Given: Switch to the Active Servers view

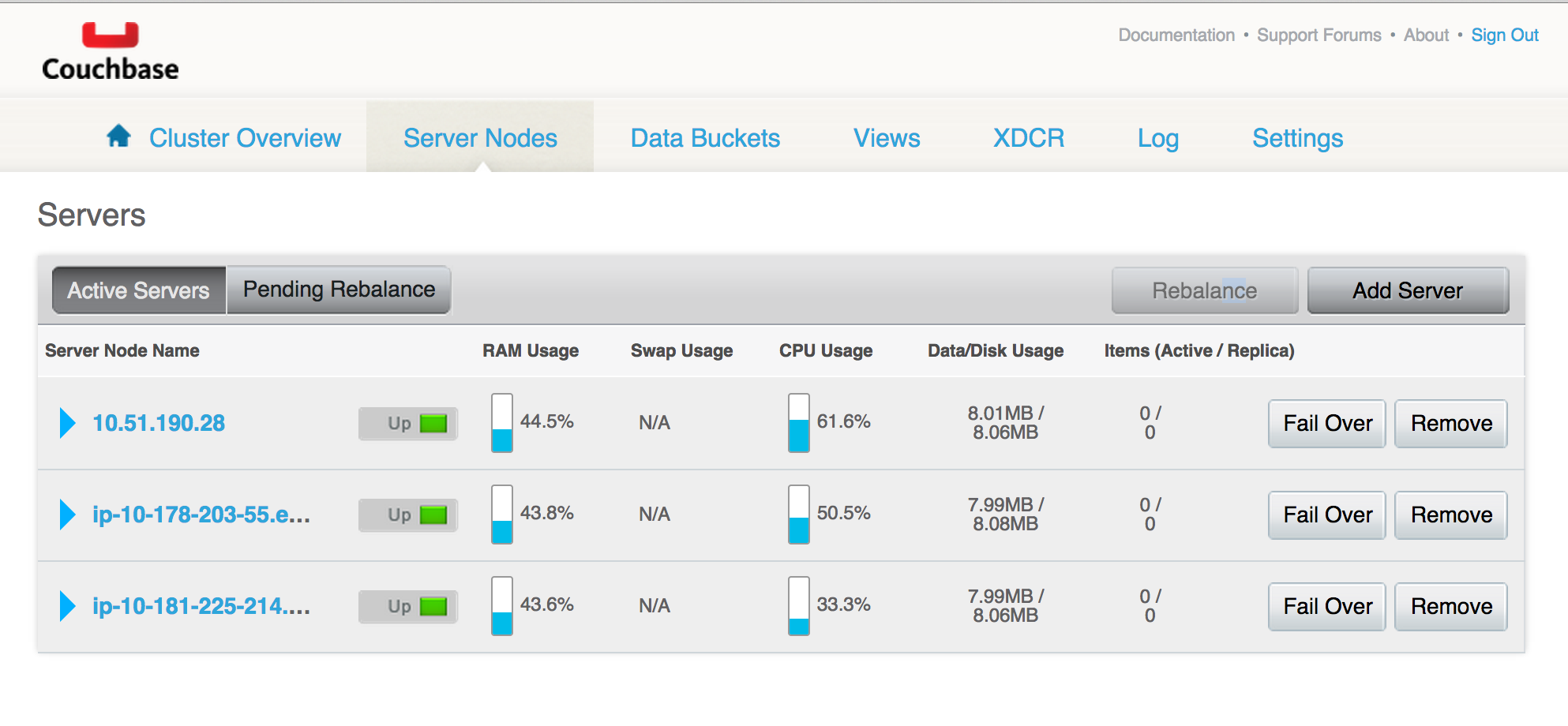Looking at the screenshot, I should pos(139,290).
